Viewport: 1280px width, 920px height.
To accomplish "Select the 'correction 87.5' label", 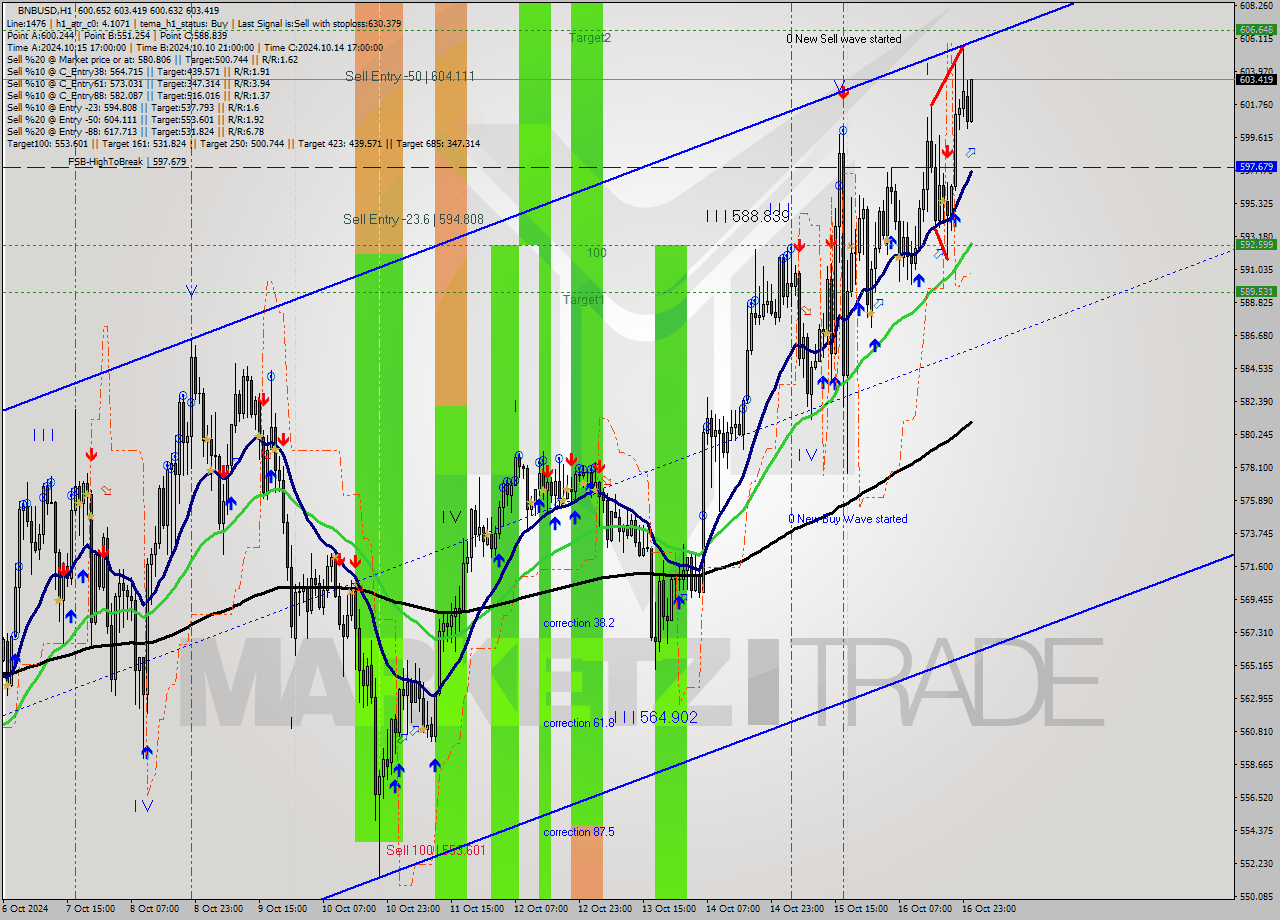I will [579, 832].
